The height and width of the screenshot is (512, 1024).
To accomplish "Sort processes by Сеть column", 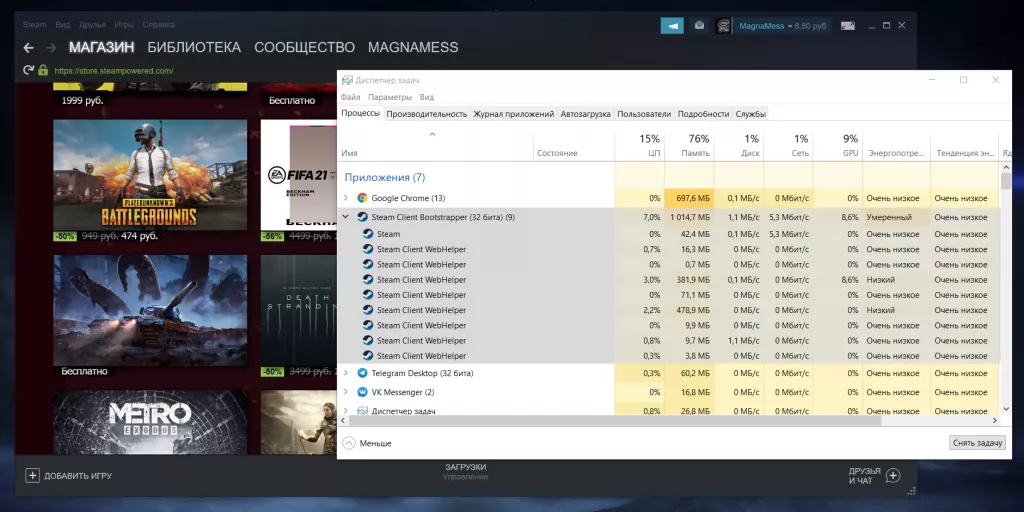I will tap(788, 146).
